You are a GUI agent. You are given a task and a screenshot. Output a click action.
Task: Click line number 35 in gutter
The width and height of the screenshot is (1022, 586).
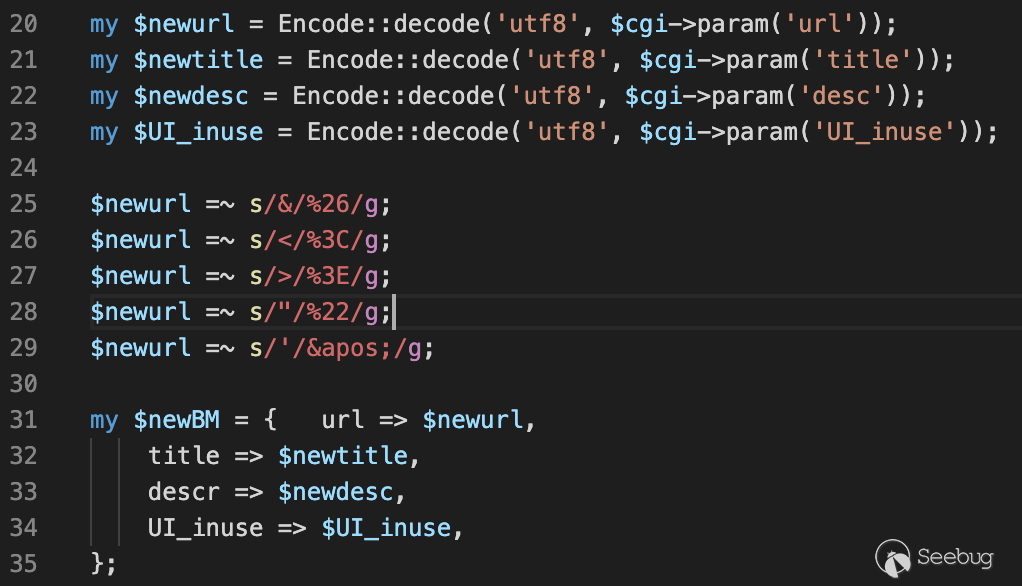[23, 564]
